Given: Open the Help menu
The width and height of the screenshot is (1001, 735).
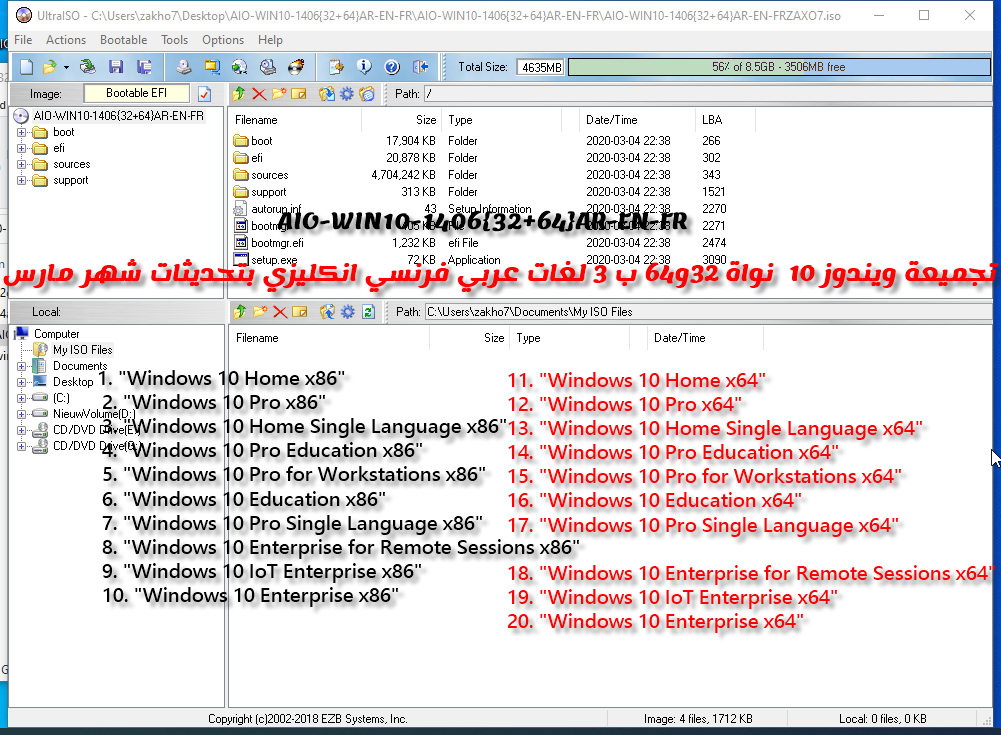Looking at the screenshot, I should (x=270, y=40).
